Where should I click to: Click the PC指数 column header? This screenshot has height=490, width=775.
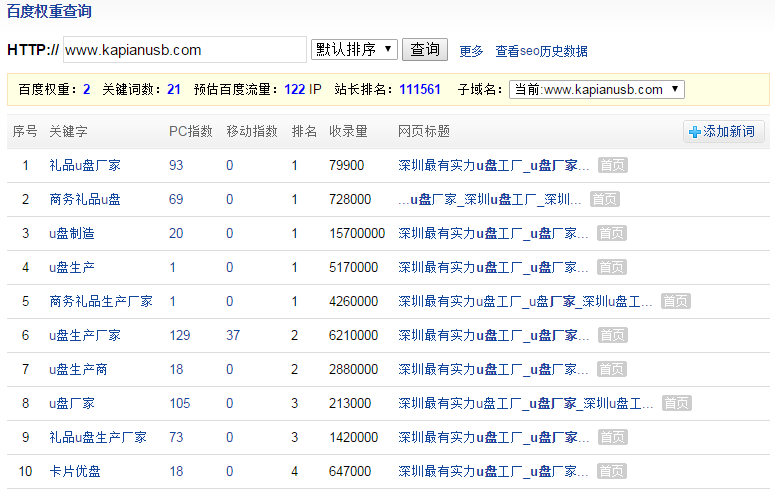(x=191, y=132)
